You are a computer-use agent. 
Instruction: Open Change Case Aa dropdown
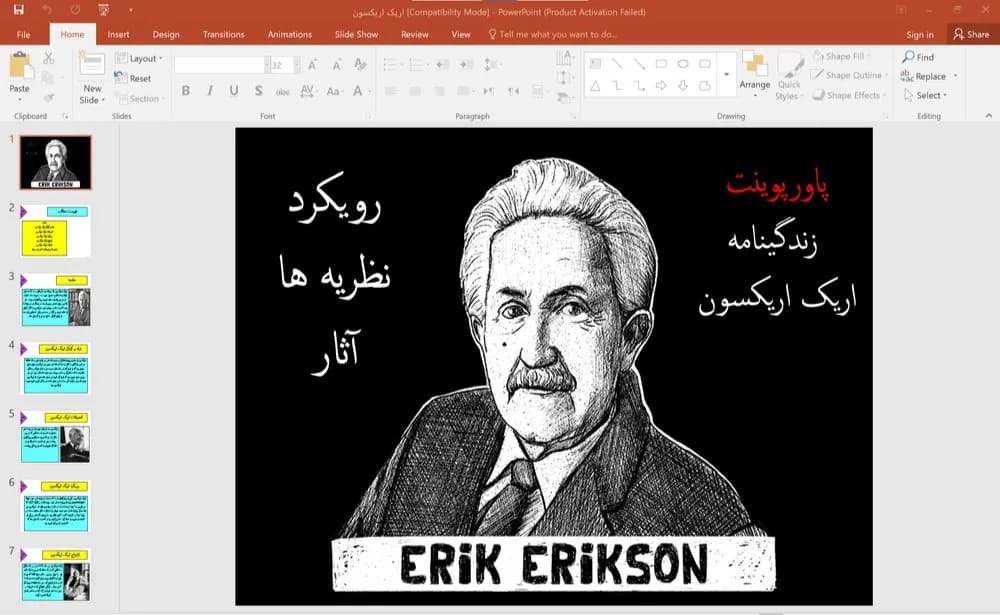click(x=334, y=91)
